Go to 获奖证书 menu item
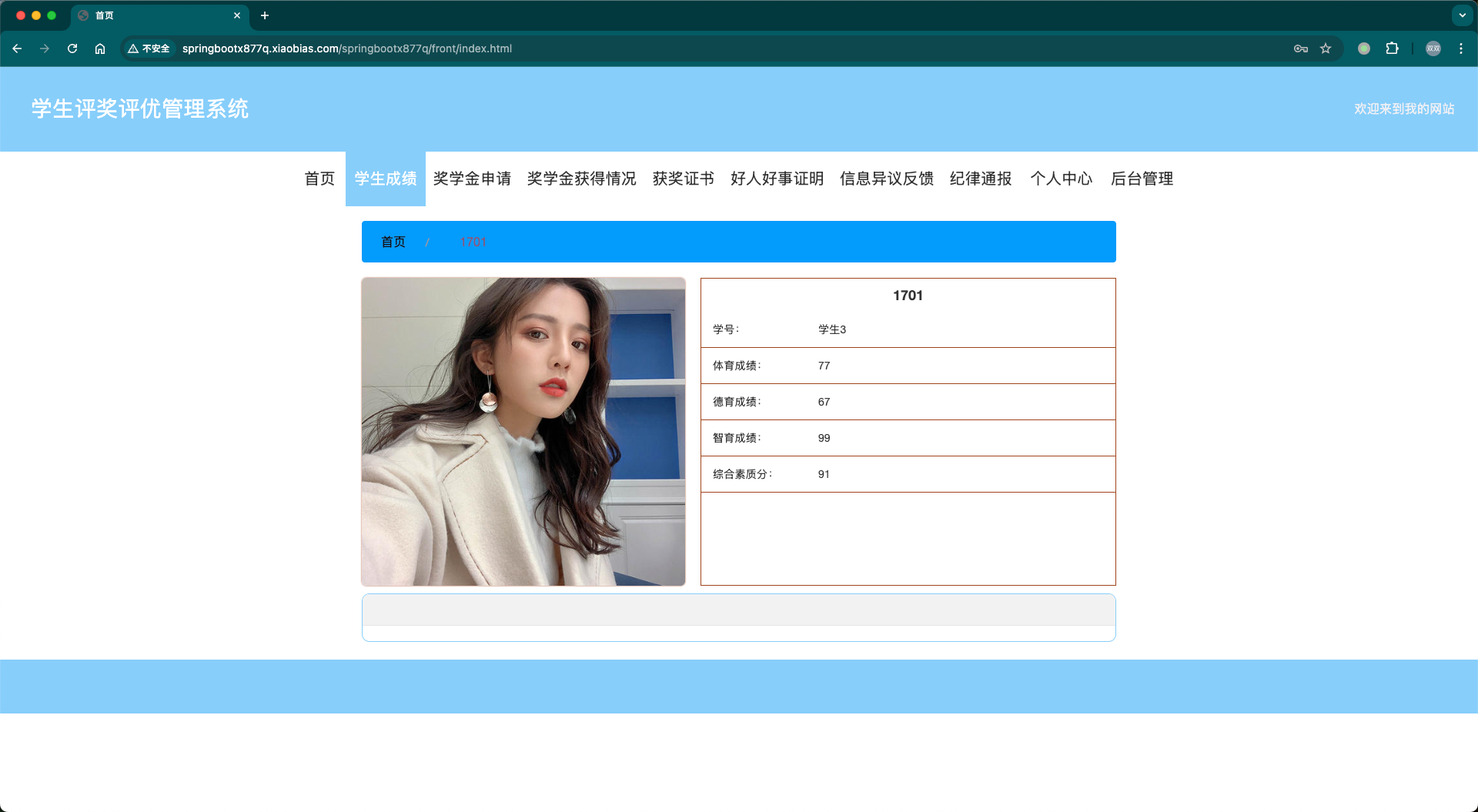This screenshot has height=812, width=1478. tap(683, 179)
